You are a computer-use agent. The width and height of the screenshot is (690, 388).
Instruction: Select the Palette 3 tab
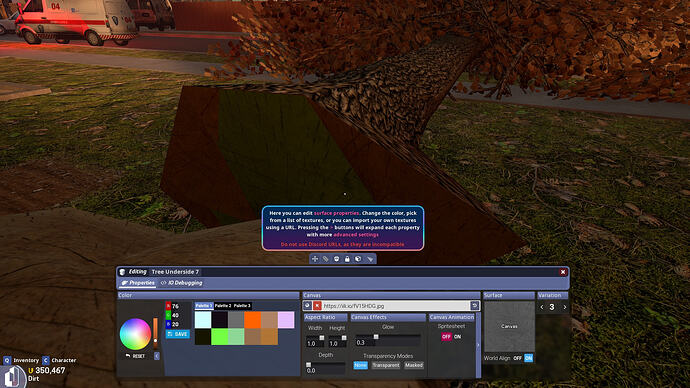coord(242,306)
